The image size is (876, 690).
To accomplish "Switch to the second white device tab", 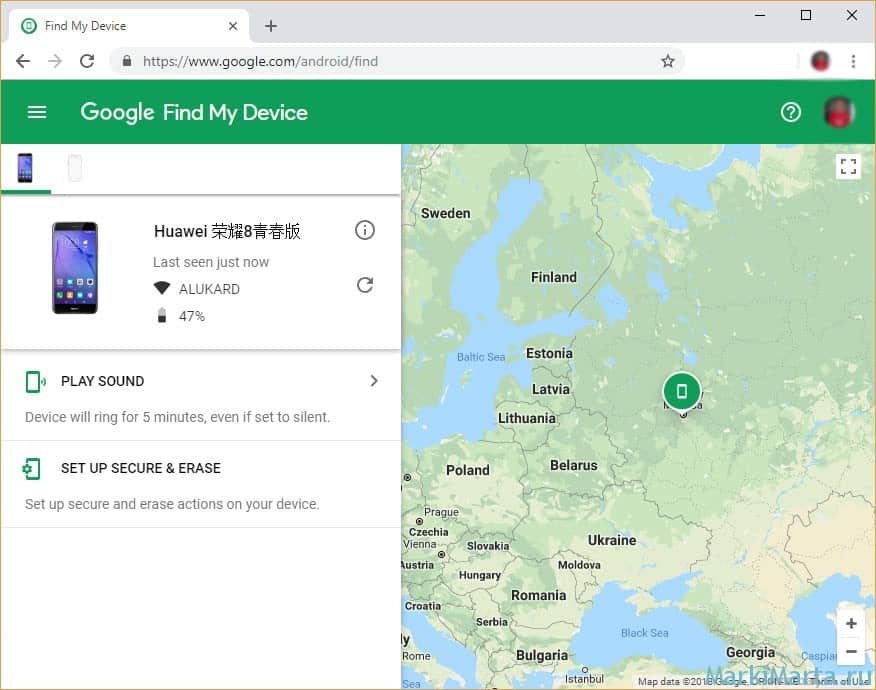I will point(75,168).
